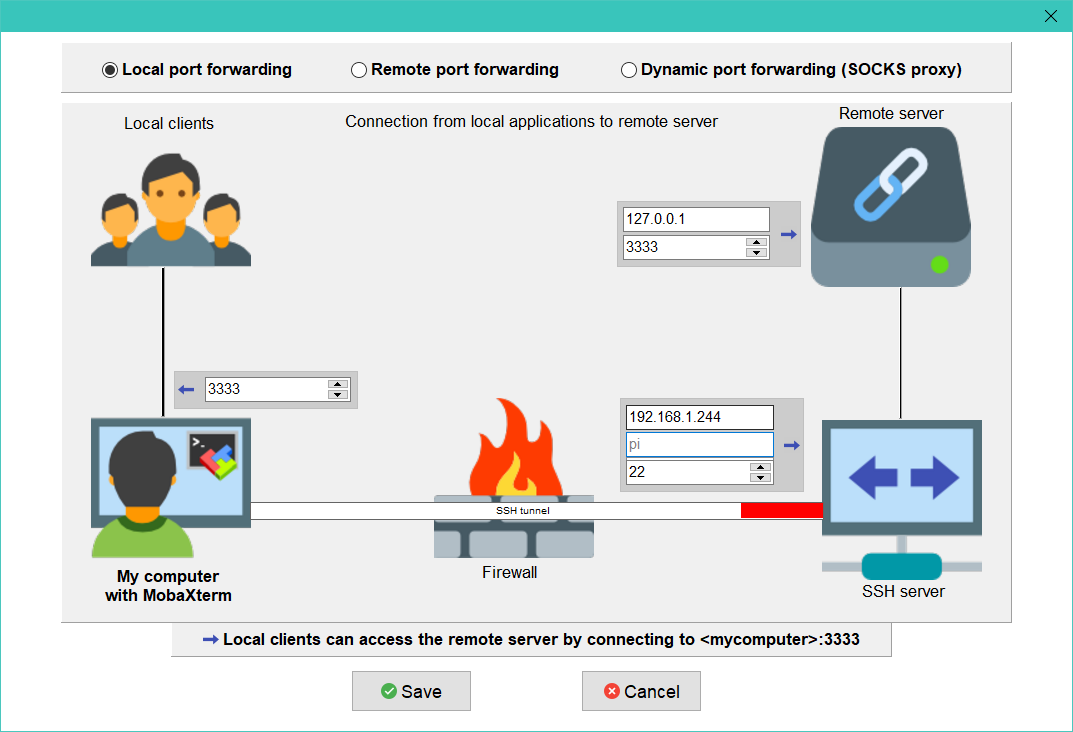This screenshot has height=732, width=1073.
Task: Click the blue arrow beside SSH username field
Action: (791, 446)
